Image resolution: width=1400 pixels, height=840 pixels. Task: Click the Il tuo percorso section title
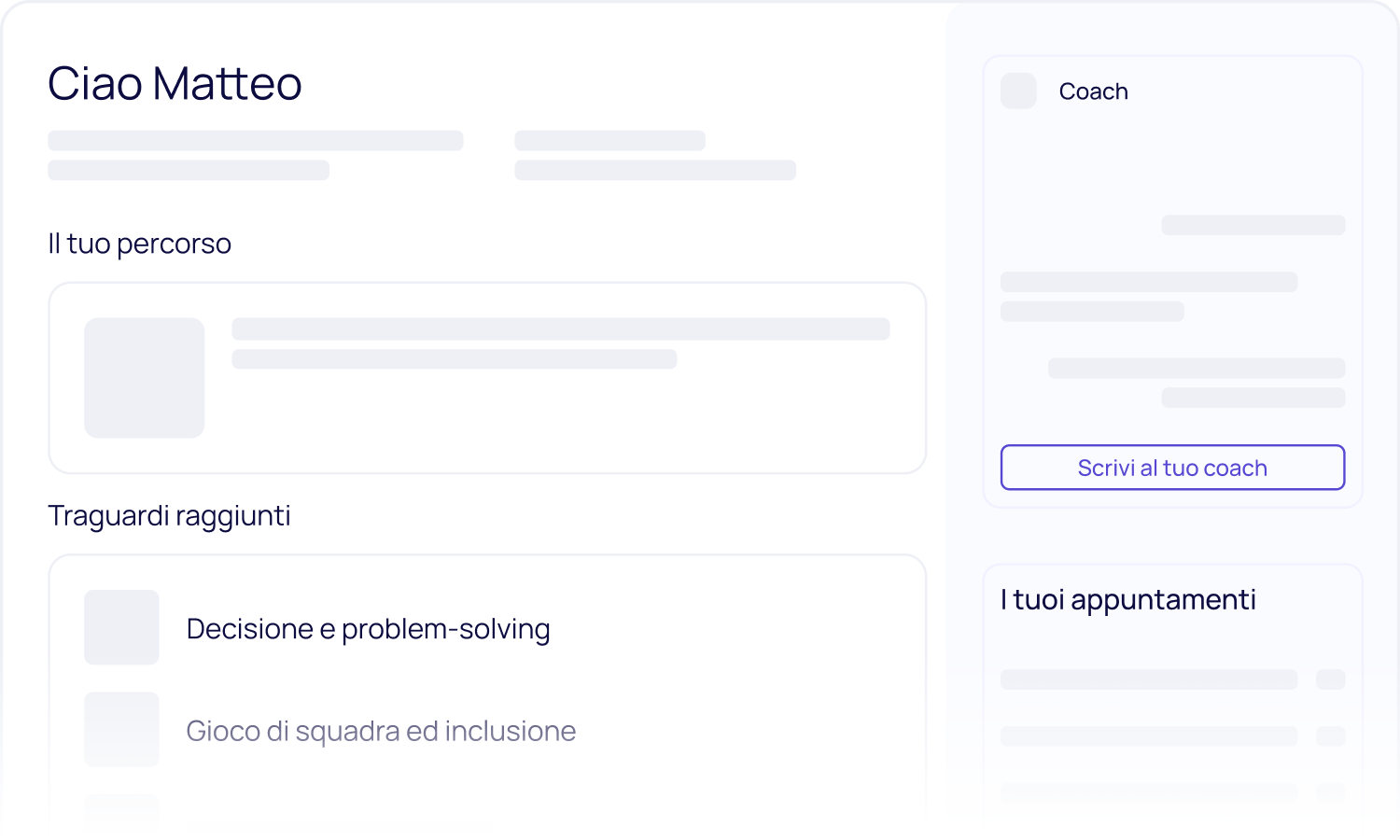139,244
